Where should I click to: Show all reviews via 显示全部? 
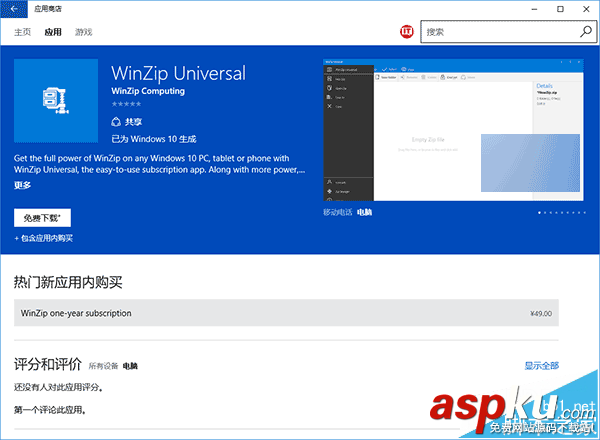pyautogui.click(x=541, y=366)
